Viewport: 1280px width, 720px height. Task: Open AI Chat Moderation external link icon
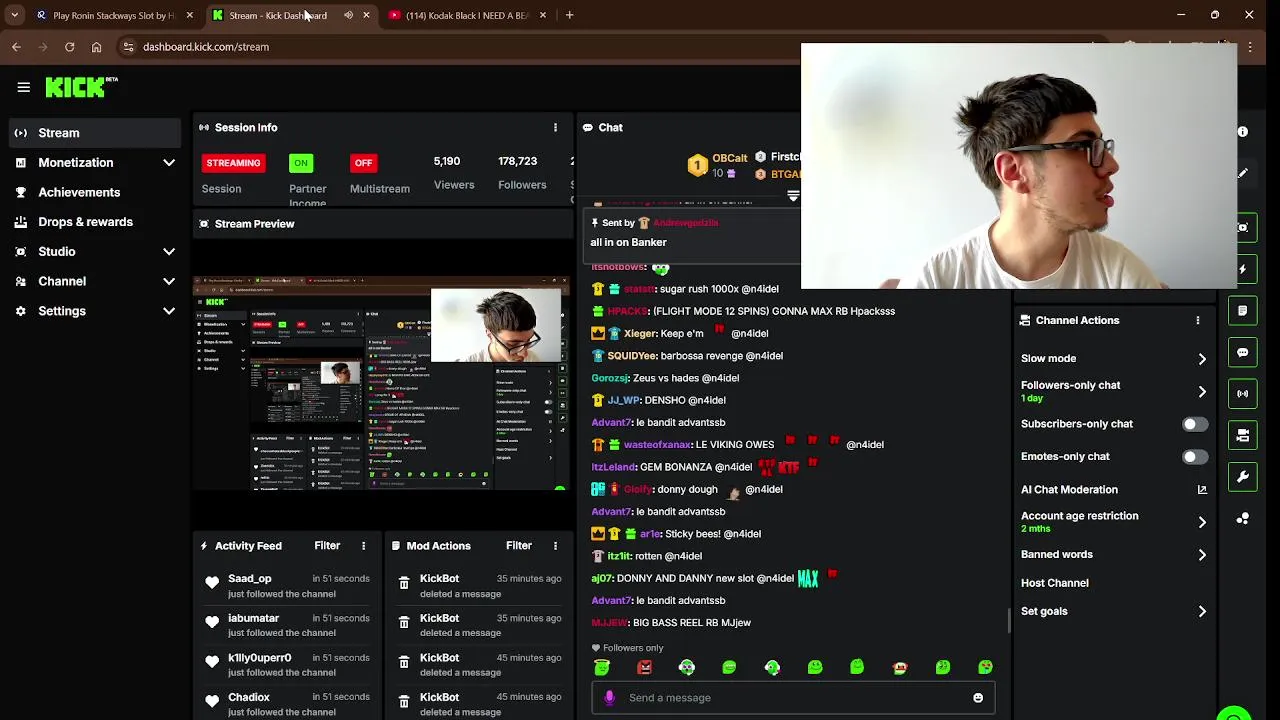click(1202, 490)
